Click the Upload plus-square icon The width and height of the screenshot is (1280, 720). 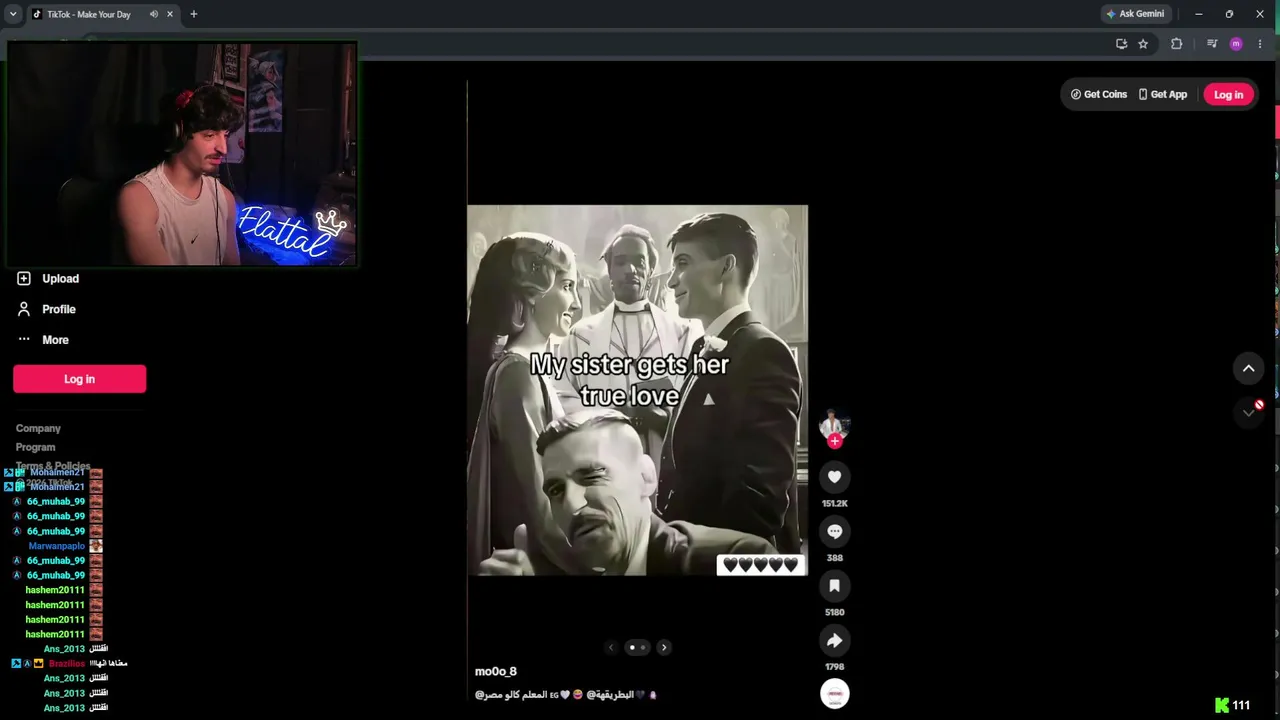(x=24, y=279)
